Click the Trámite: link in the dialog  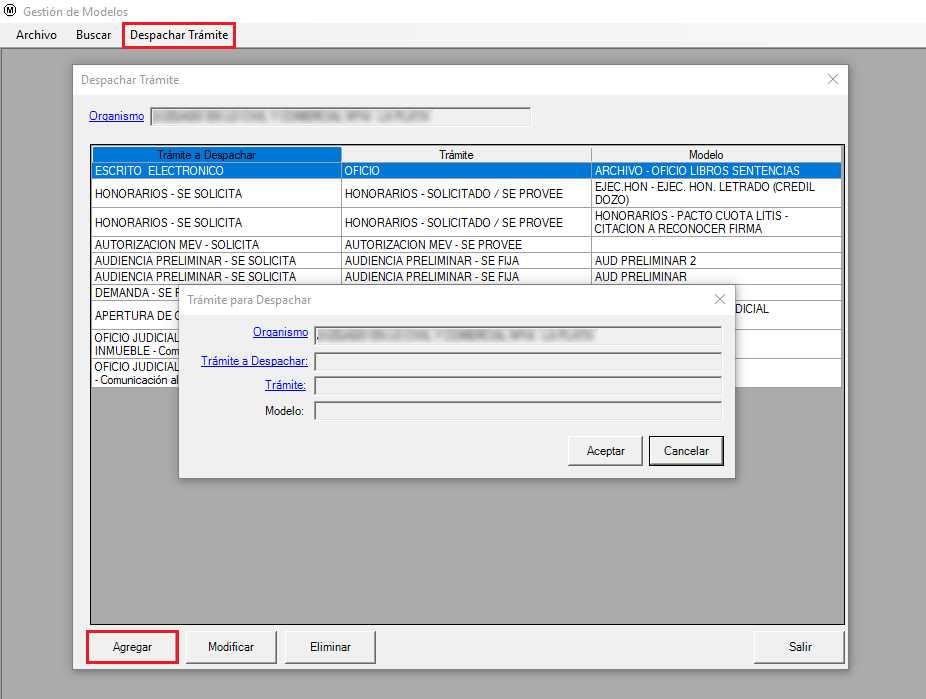285,385
